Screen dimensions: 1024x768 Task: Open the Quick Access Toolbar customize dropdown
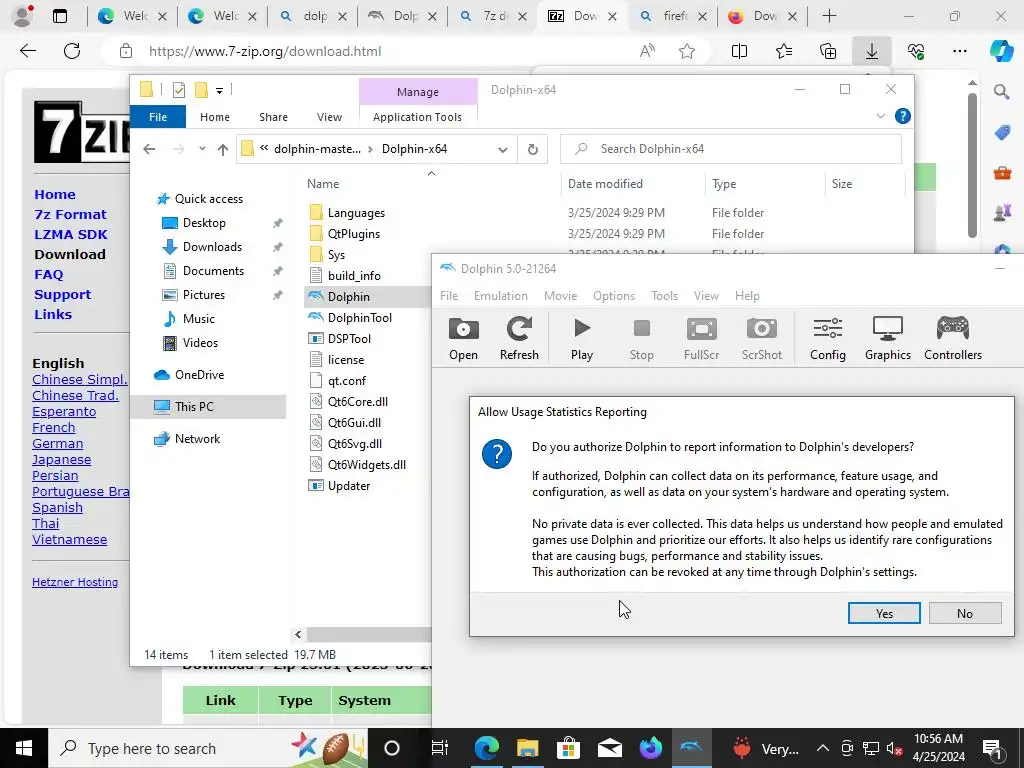pos(219,90)
